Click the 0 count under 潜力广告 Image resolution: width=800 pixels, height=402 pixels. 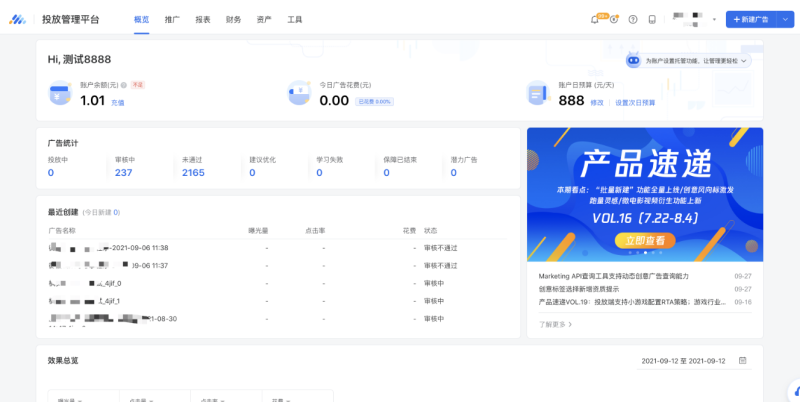[x=454, y=172]
